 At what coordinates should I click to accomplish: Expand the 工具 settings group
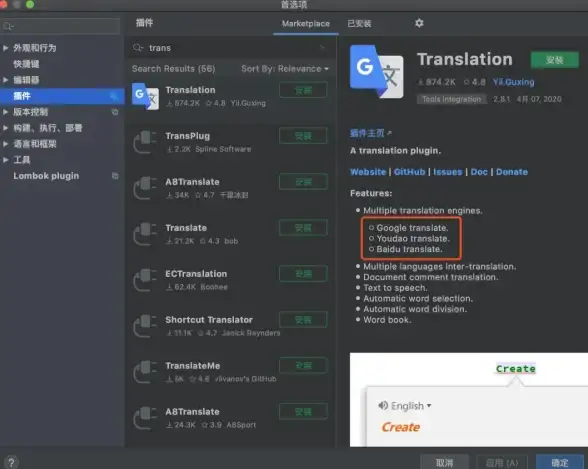tap(5, 160)
